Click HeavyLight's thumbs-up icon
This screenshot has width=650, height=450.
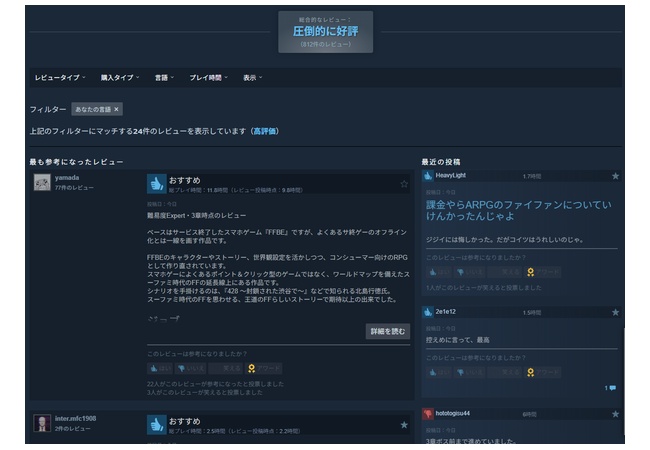coord(428,176)
